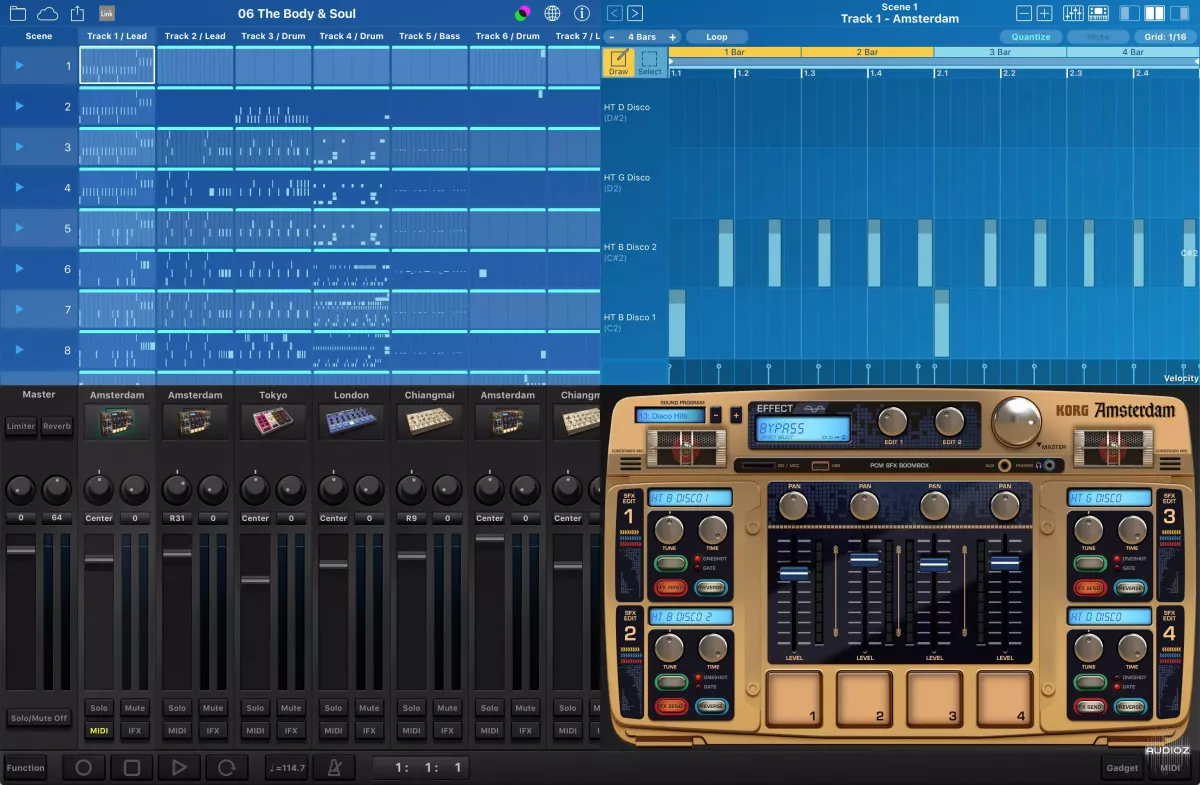Tap drum pad 3 on Amsterdam
Screen dimensions: 1200x785
[x=934, y=698]
